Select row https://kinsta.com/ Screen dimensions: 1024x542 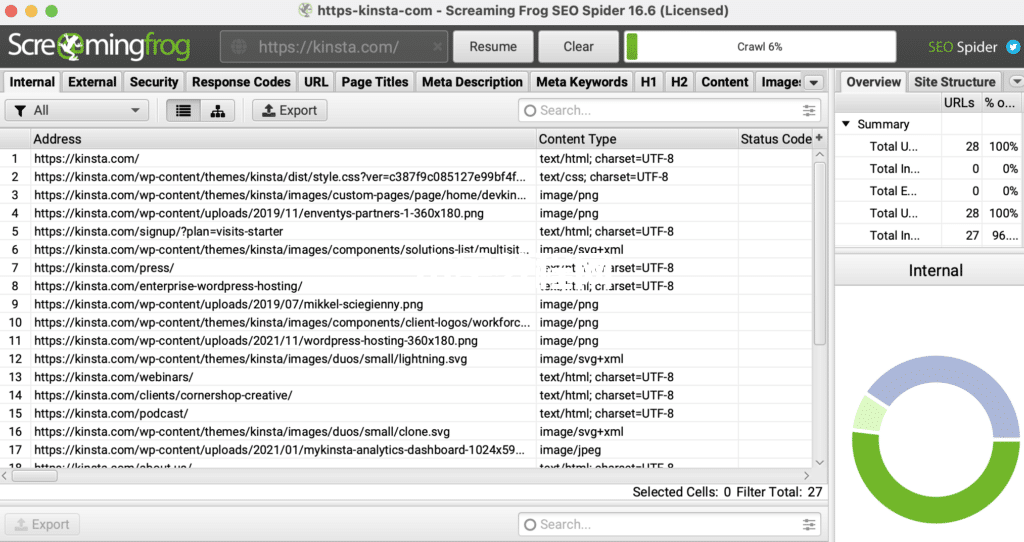[x=406, y=159]
